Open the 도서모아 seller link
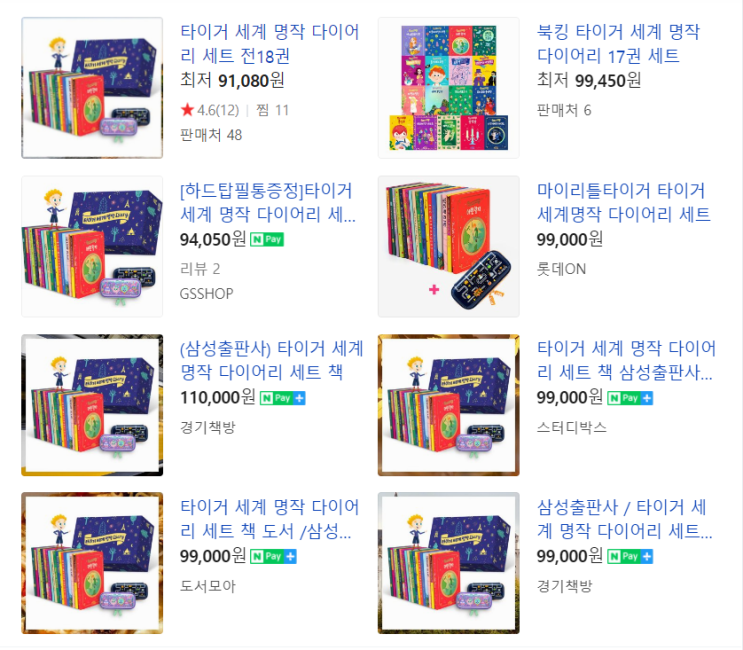The height and width of the screenshot is (650, 743). click(208, 586)
